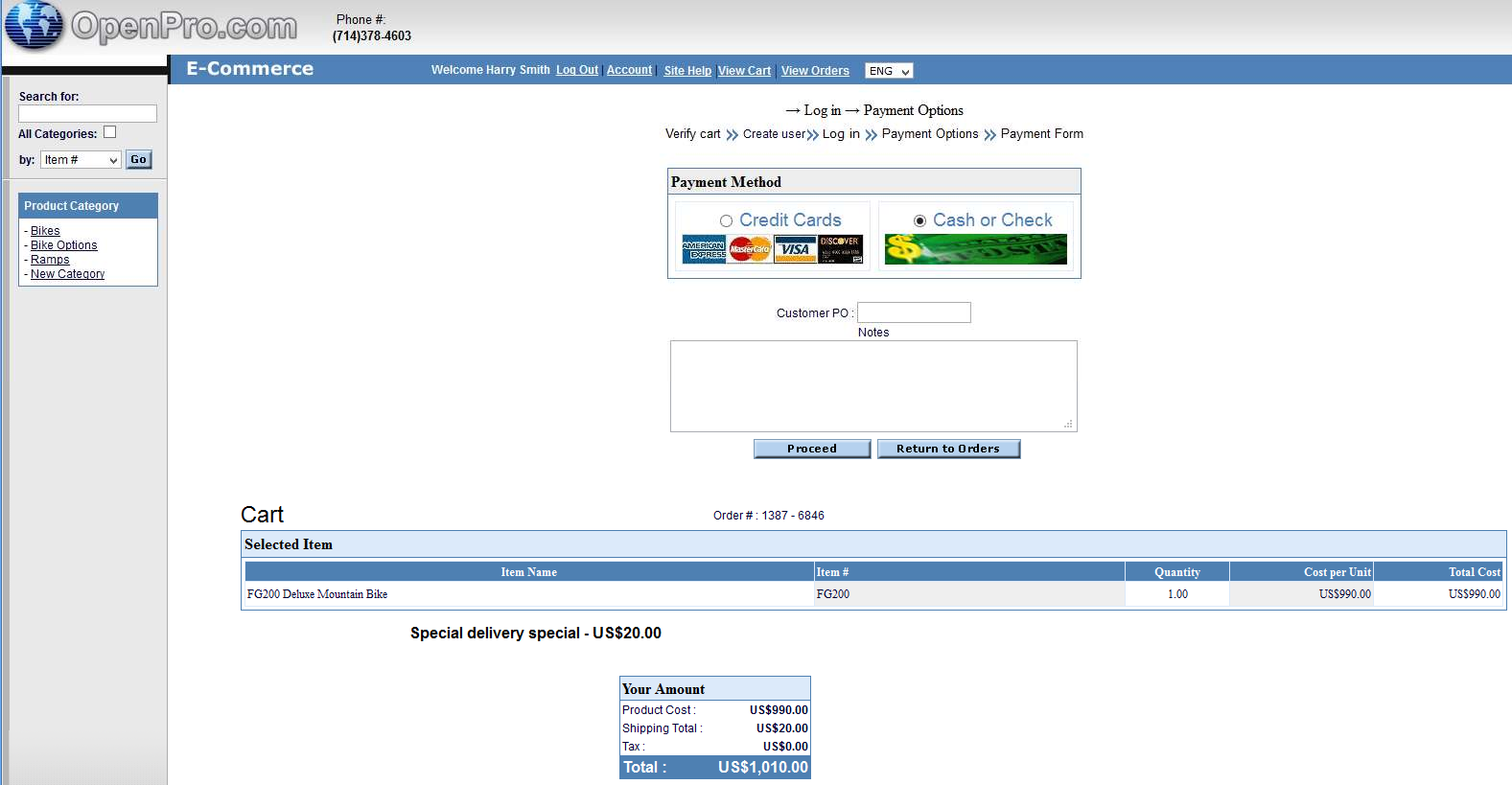Click inside the Notes text area

coord(872,385)
